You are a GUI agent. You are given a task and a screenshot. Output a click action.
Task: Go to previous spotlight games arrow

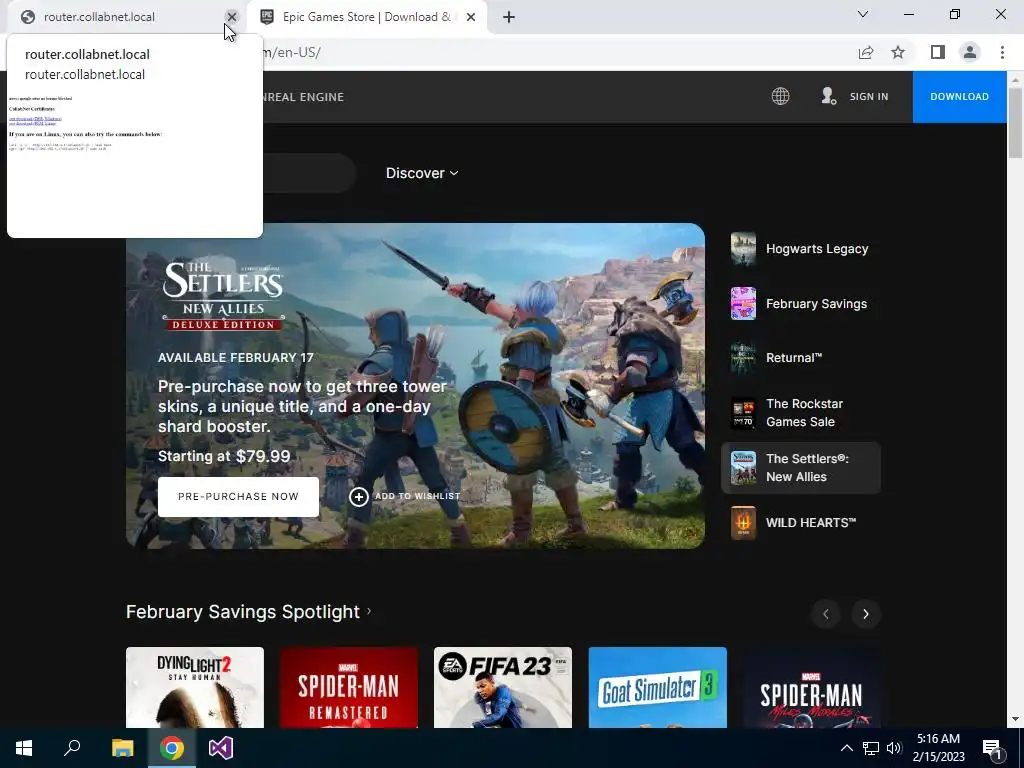click(826, 614)
